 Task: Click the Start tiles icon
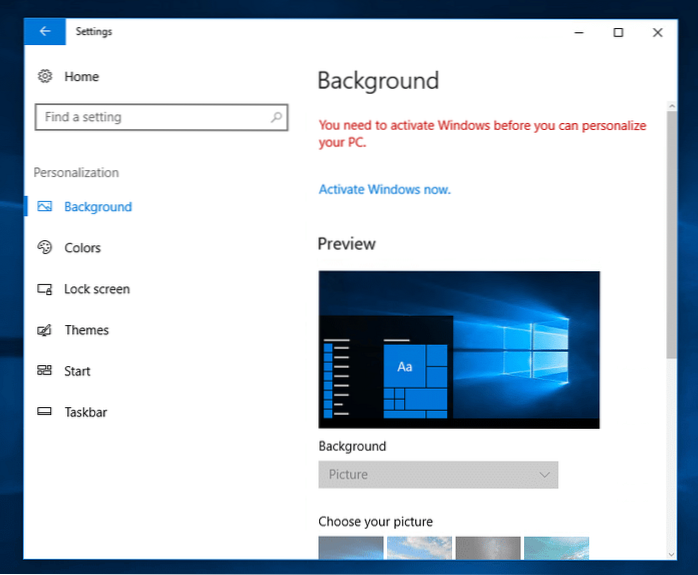tap(45, 371)
